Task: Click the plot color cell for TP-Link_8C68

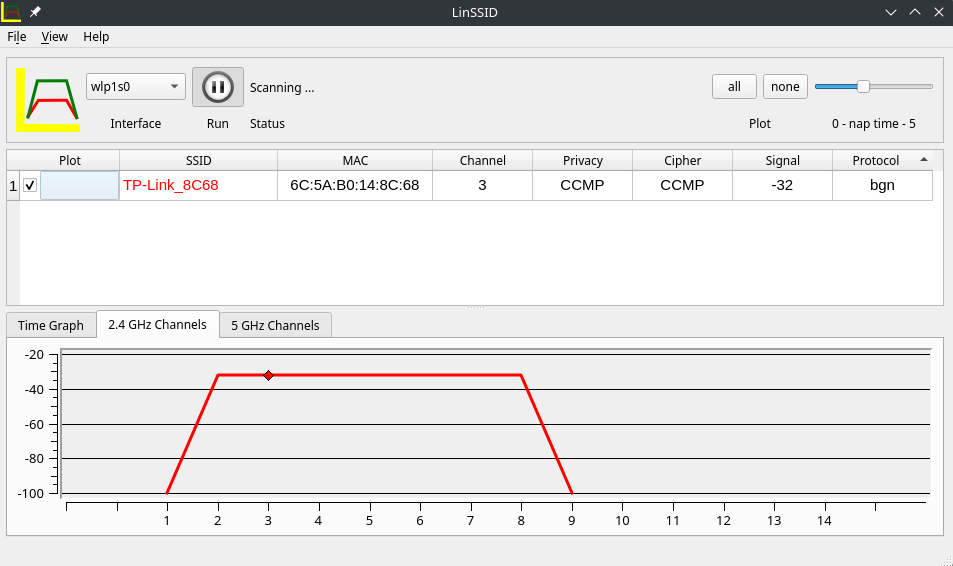Action: coord(79,185)
